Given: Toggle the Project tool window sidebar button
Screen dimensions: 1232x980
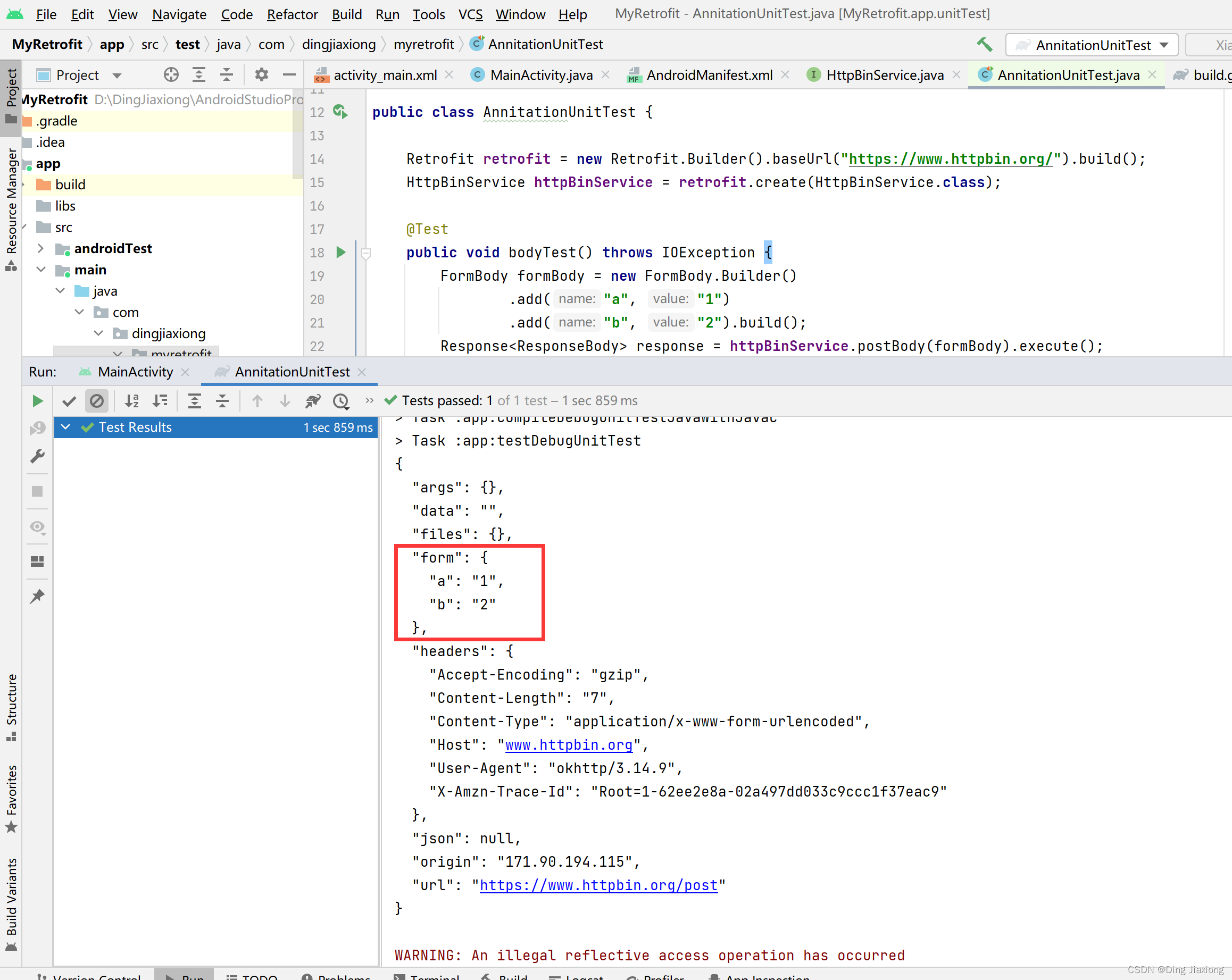Looking at the screenshot, I should tap(11, 97).
